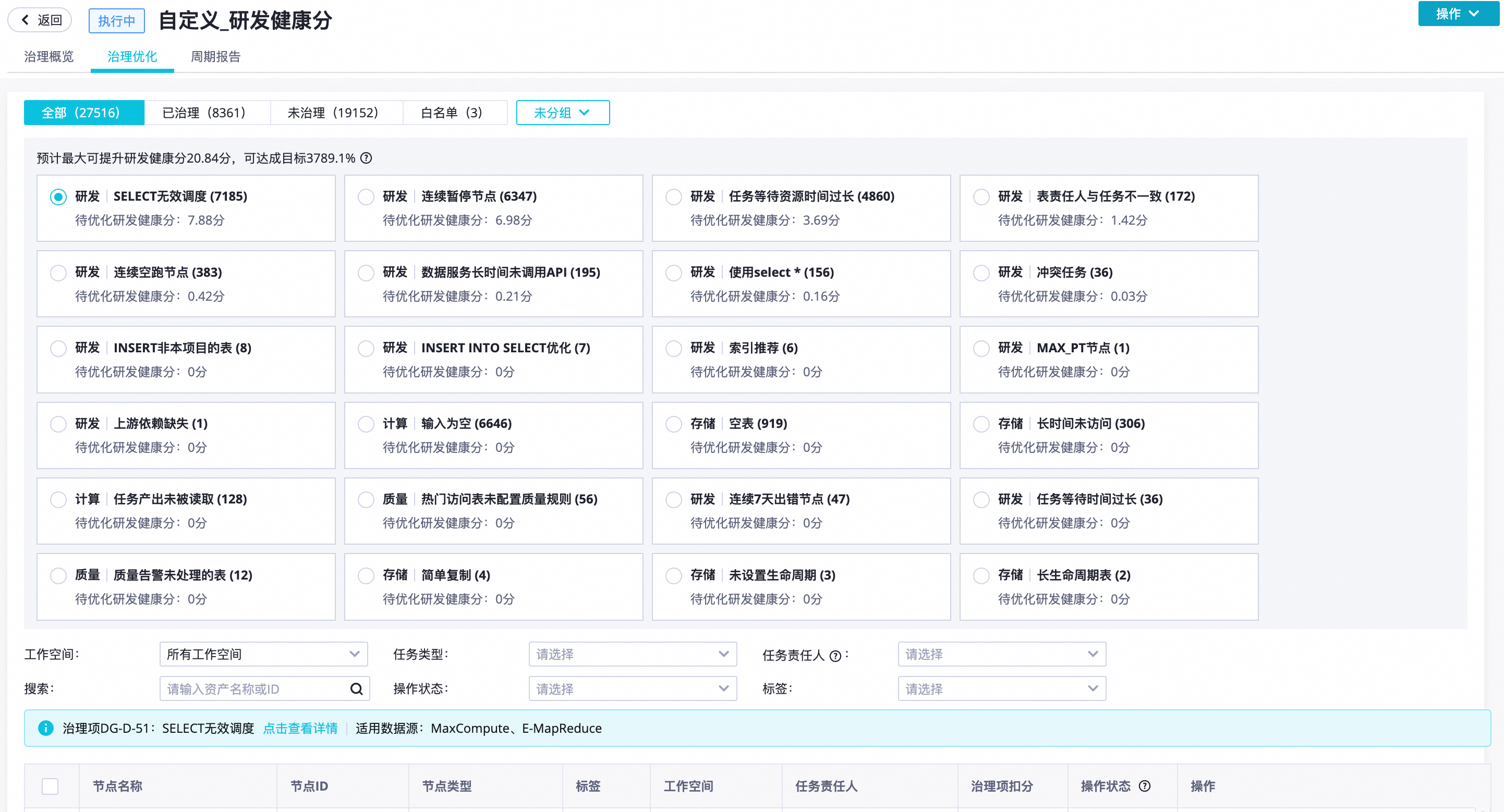Click the info icon in the 治理项DG-D-51 banner

coord(45,728)
